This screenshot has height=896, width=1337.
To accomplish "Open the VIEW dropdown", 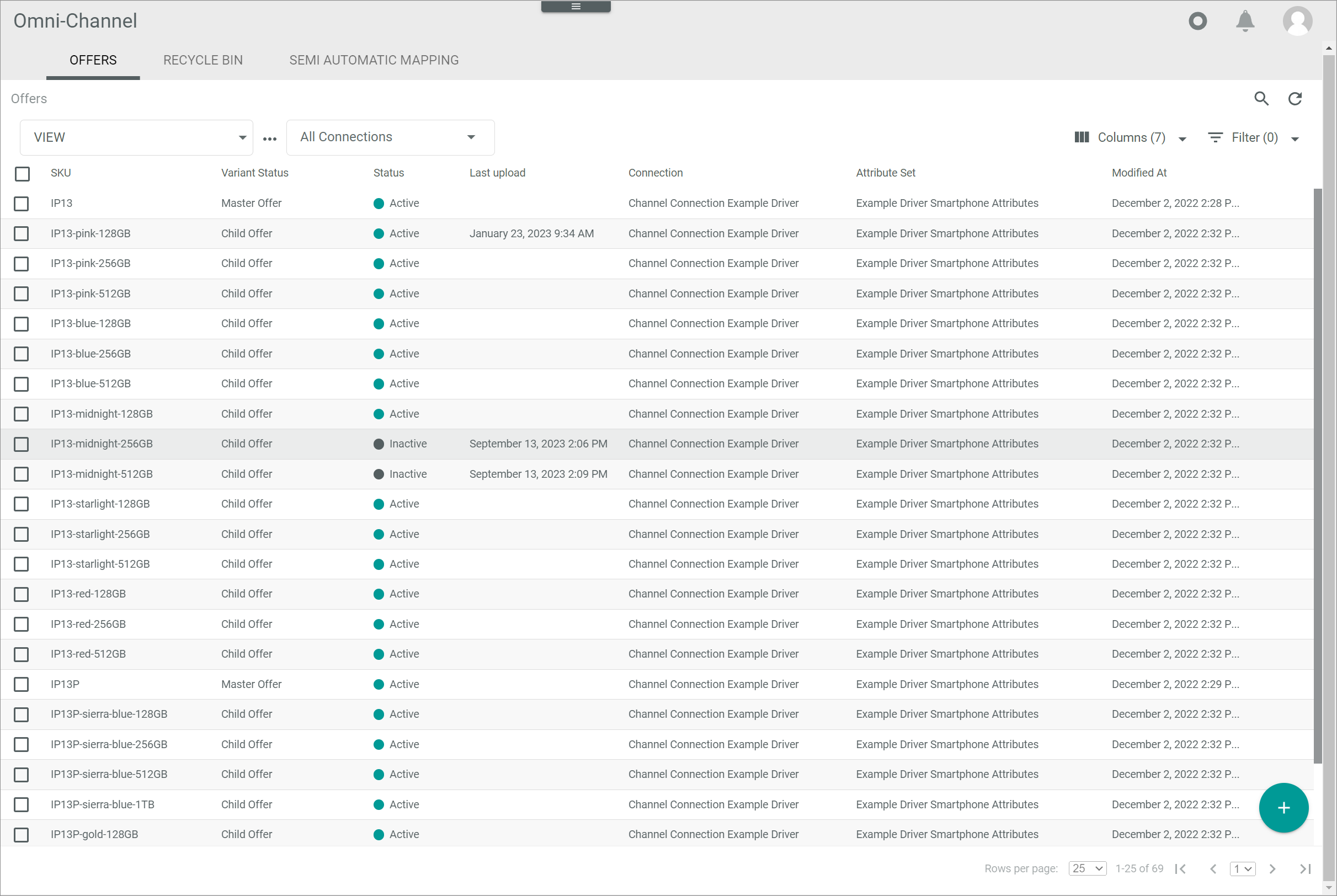I will point(136,137).
